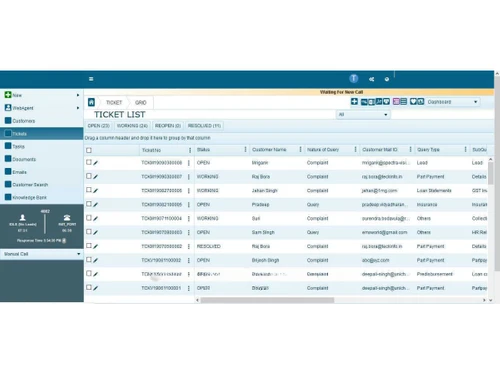Edit the Sam Singh ticket pencil icon

(x=96, y=232)
